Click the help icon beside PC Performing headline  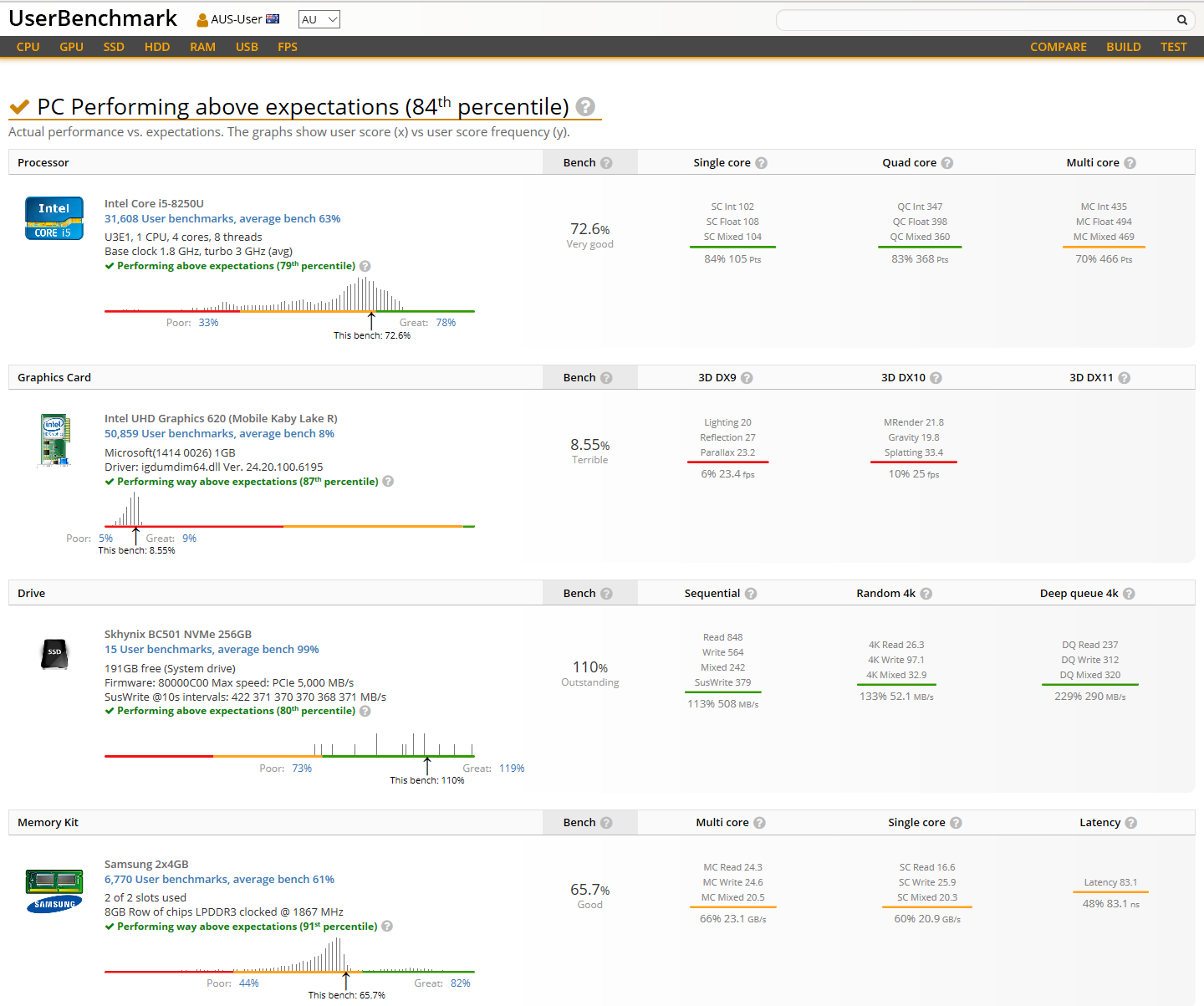[x=585, y=106]
